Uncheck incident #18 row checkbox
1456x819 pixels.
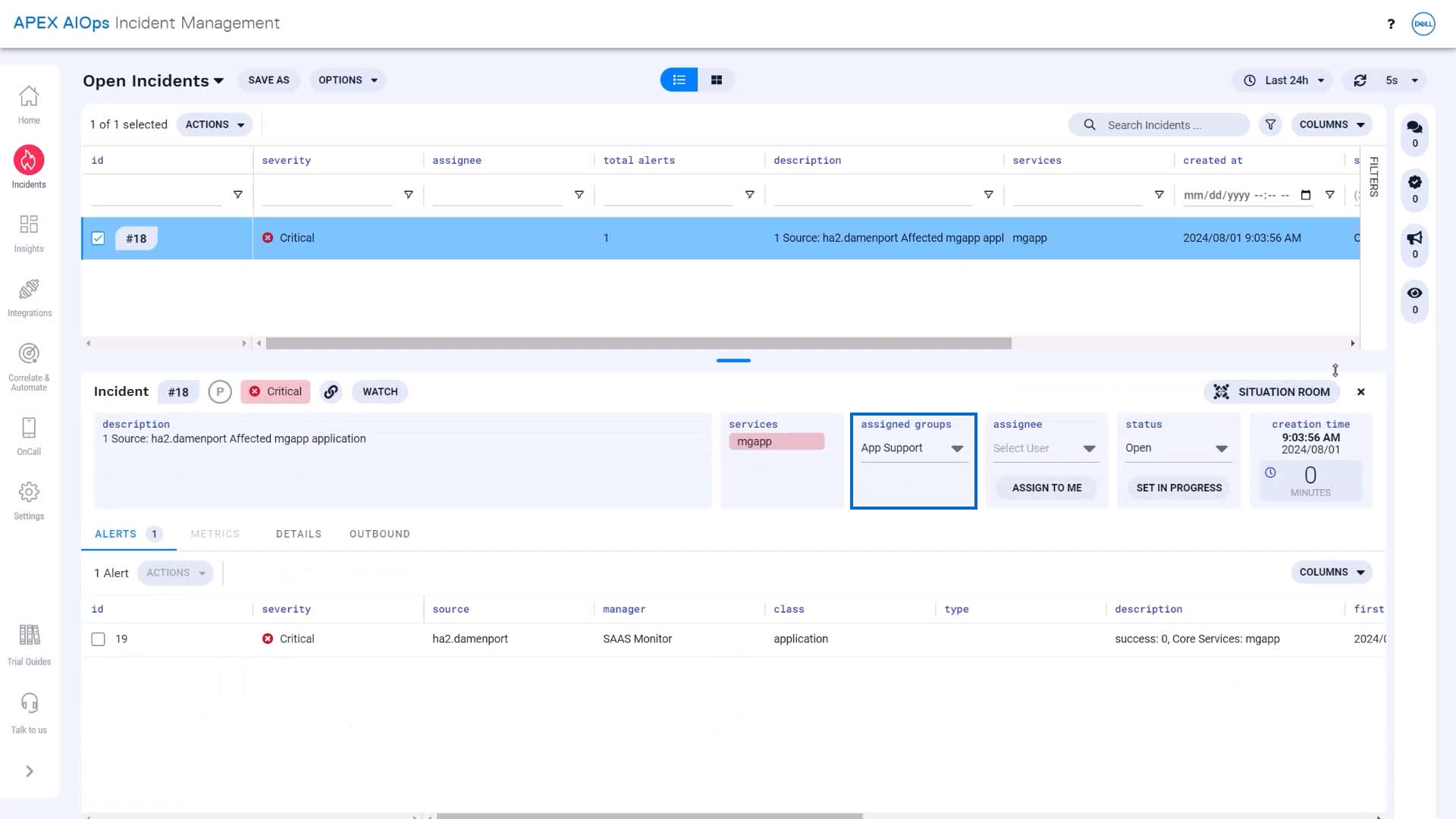(99, 238)
